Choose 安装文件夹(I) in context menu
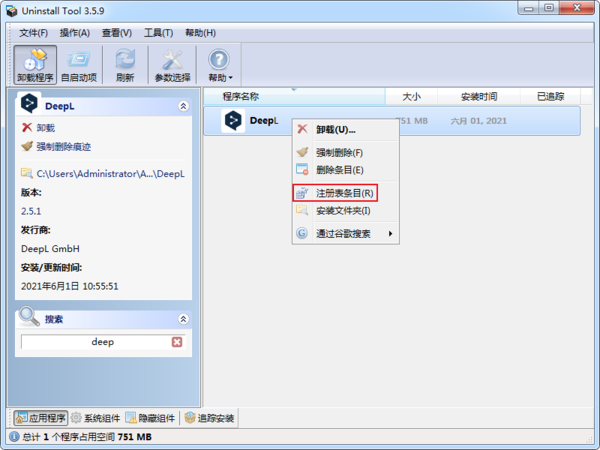600x450 pixels. point(343,211)
